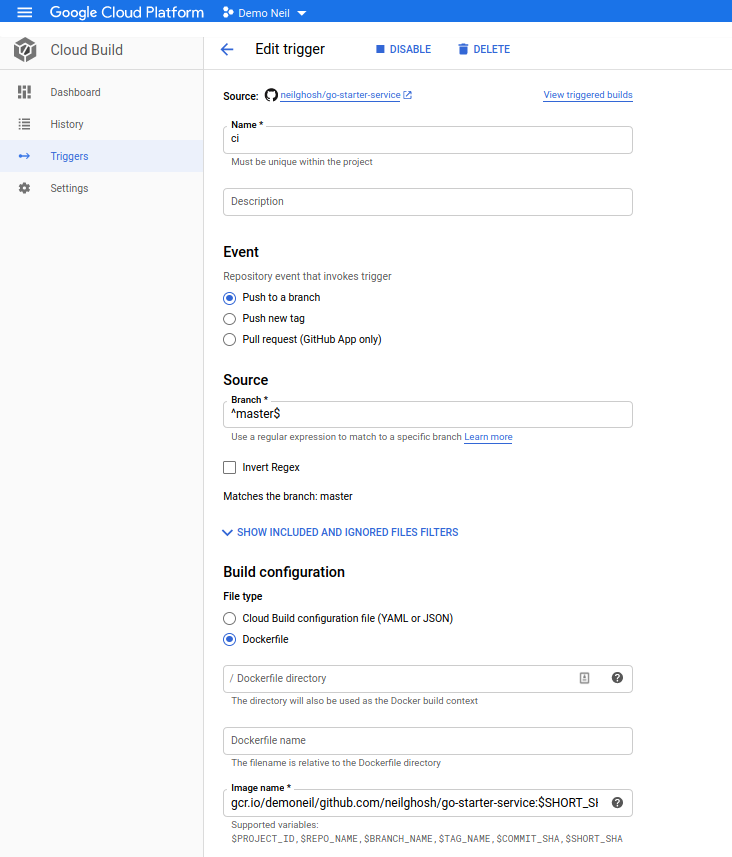Open build History from the sidebar icon

tap(23, 124)
